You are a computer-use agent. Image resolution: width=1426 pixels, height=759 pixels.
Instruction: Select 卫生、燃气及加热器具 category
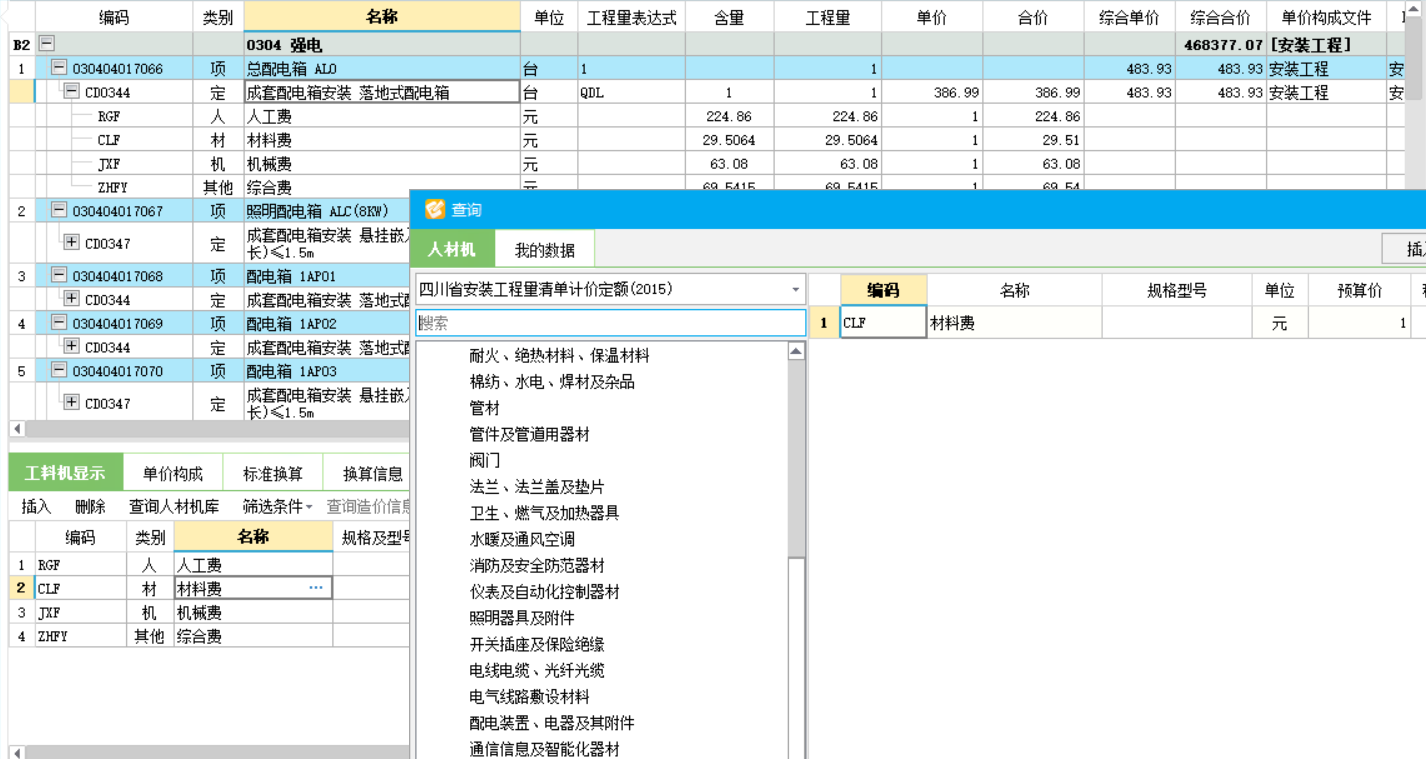(x=544, y=513)
